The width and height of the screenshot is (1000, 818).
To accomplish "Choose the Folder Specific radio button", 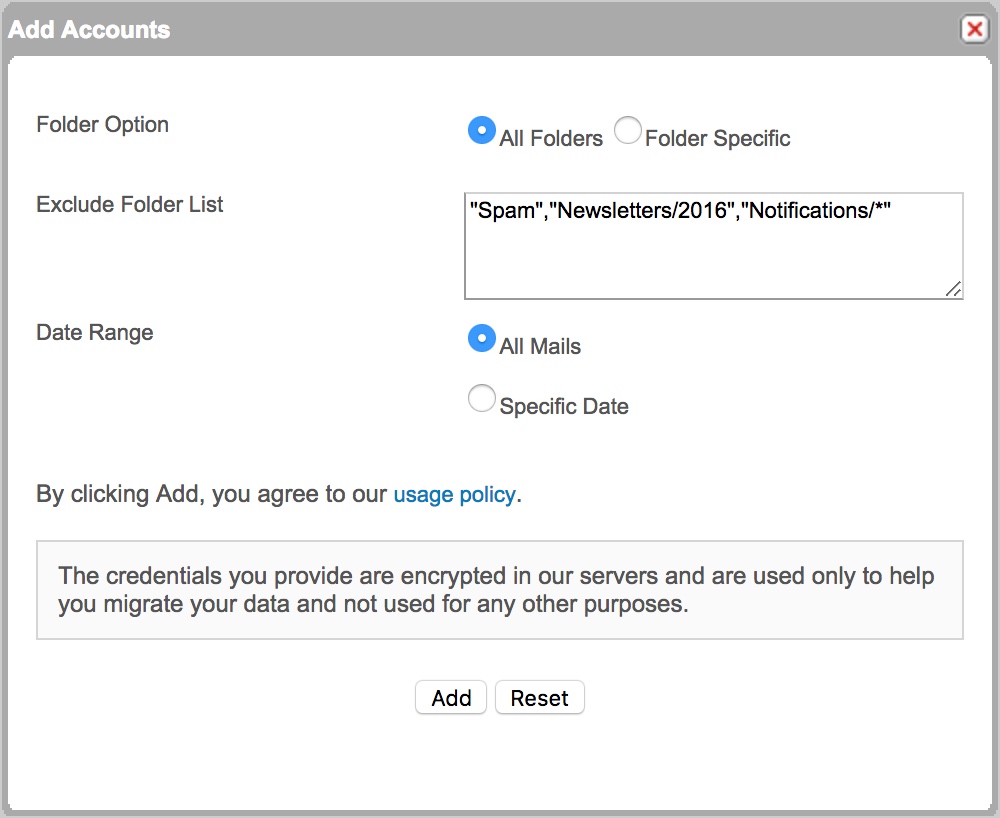I will pyautogui.click(x=628, y=131).
